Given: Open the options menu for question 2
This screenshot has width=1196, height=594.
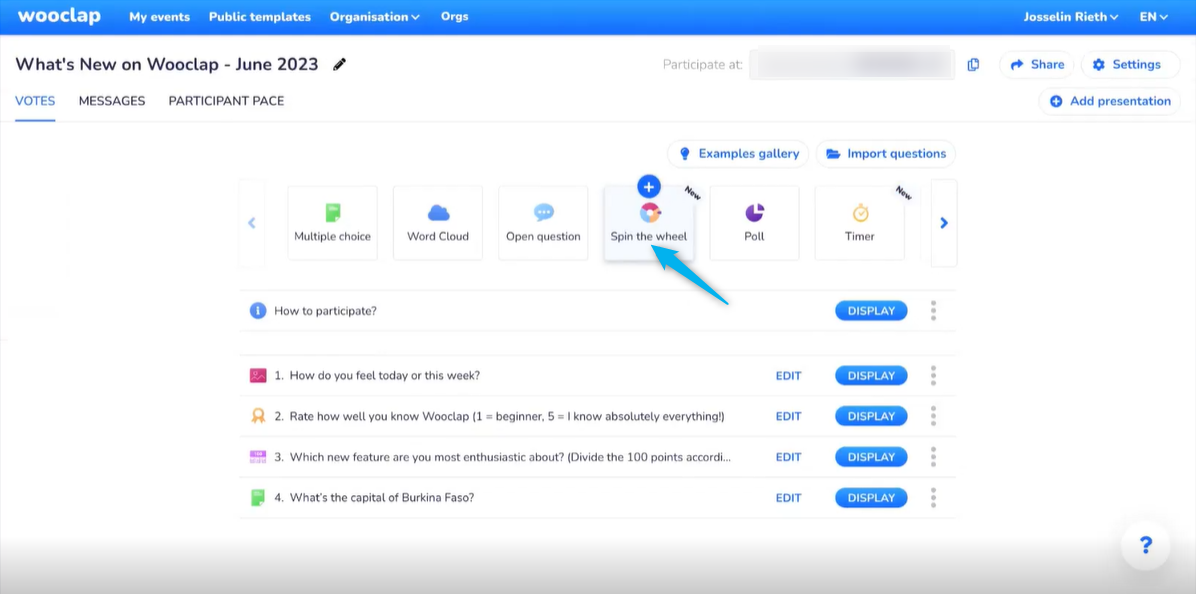Looking at the screenshot, I should click(933, 416).
